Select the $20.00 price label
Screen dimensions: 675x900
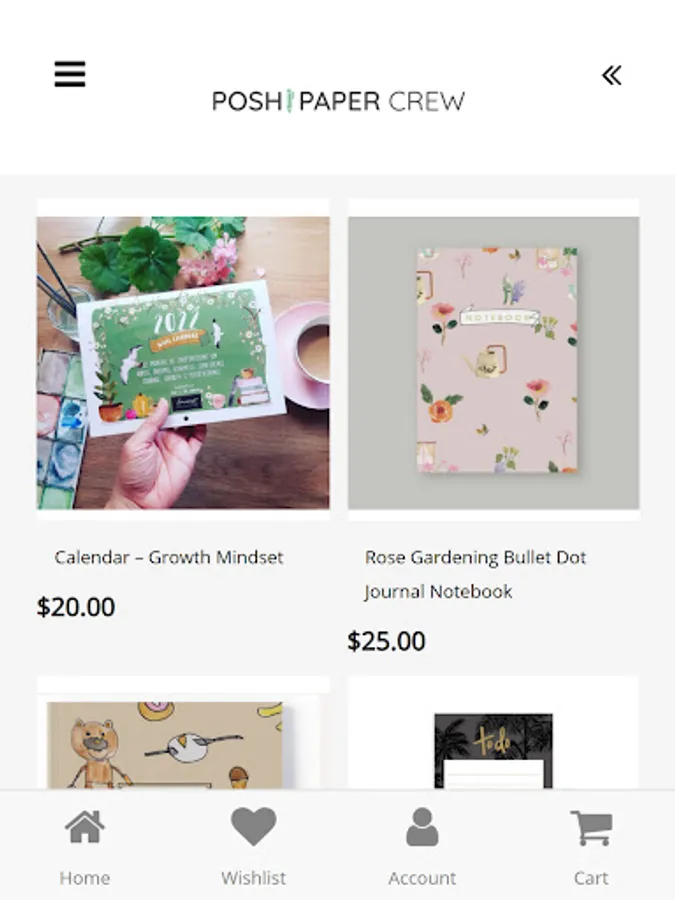[x=76, y=607]
